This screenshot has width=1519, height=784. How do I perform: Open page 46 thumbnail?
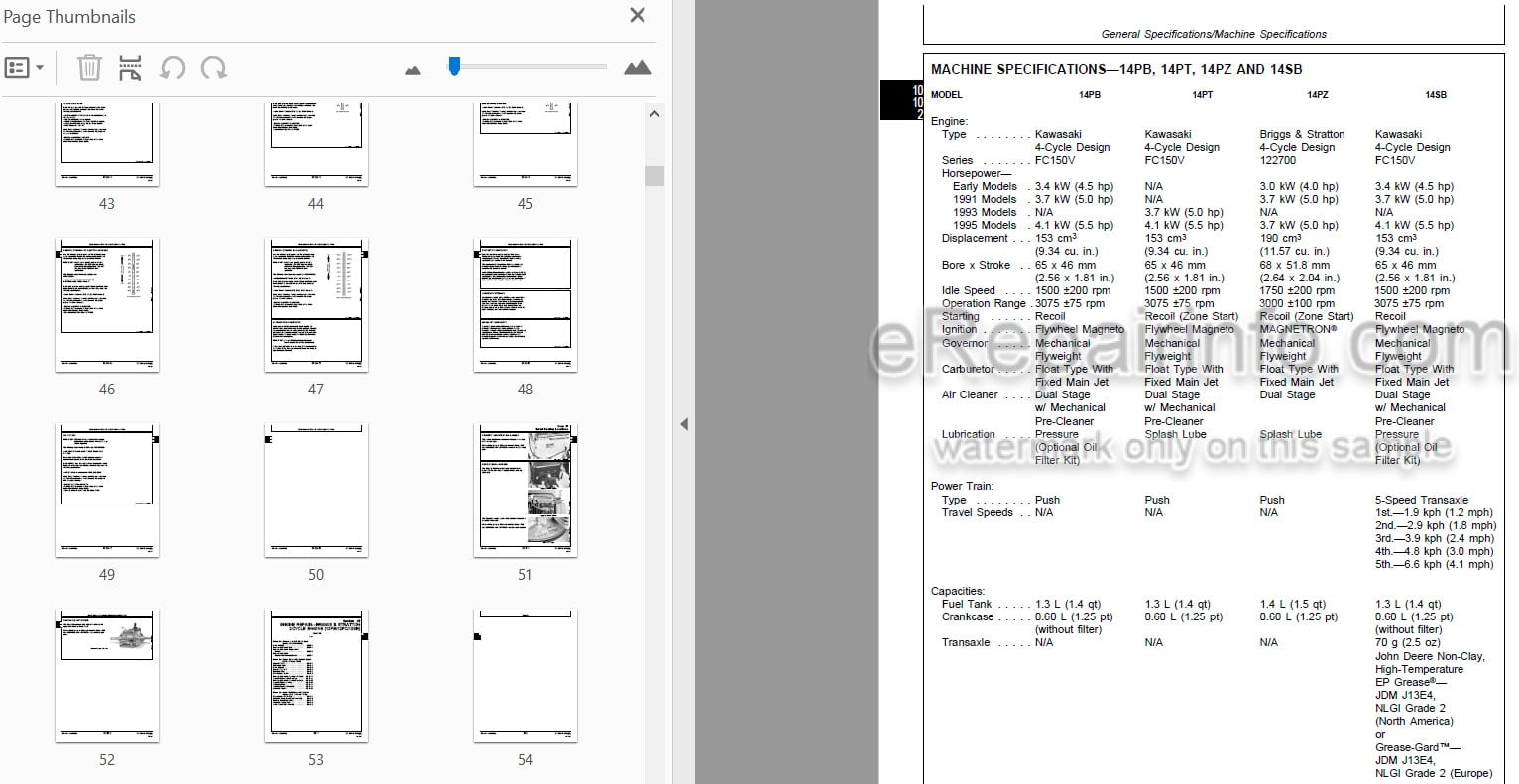pyautogui.click(x=107, y=305)
